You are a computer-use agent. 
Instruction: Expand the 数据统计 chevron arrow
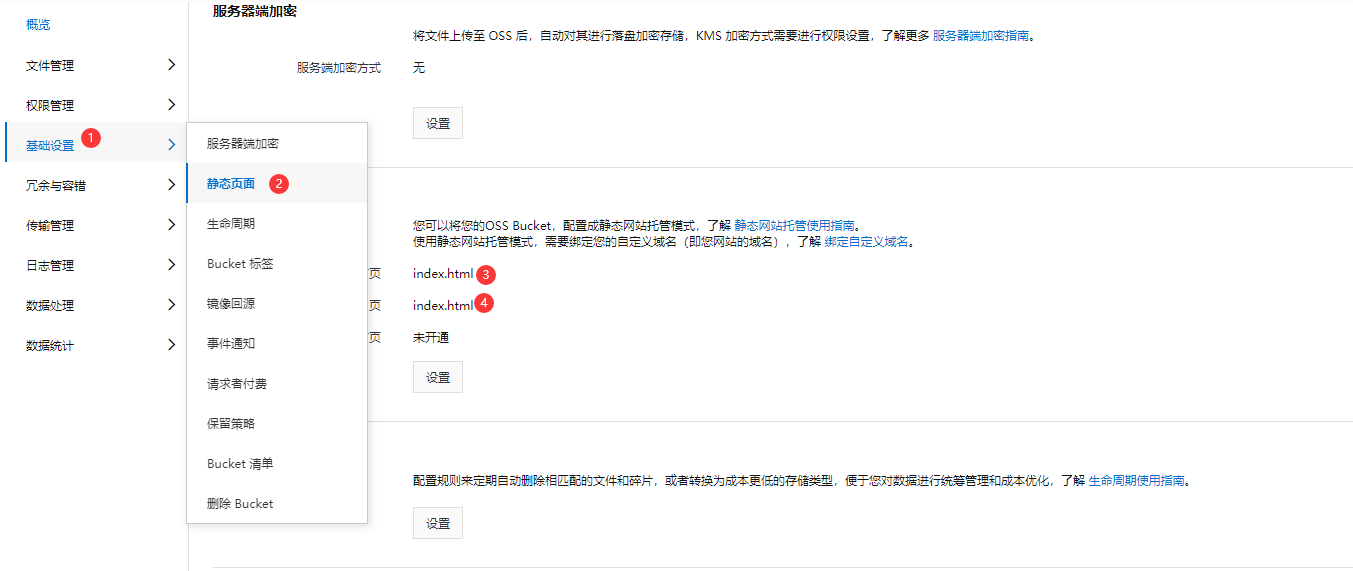click(172, 345)
